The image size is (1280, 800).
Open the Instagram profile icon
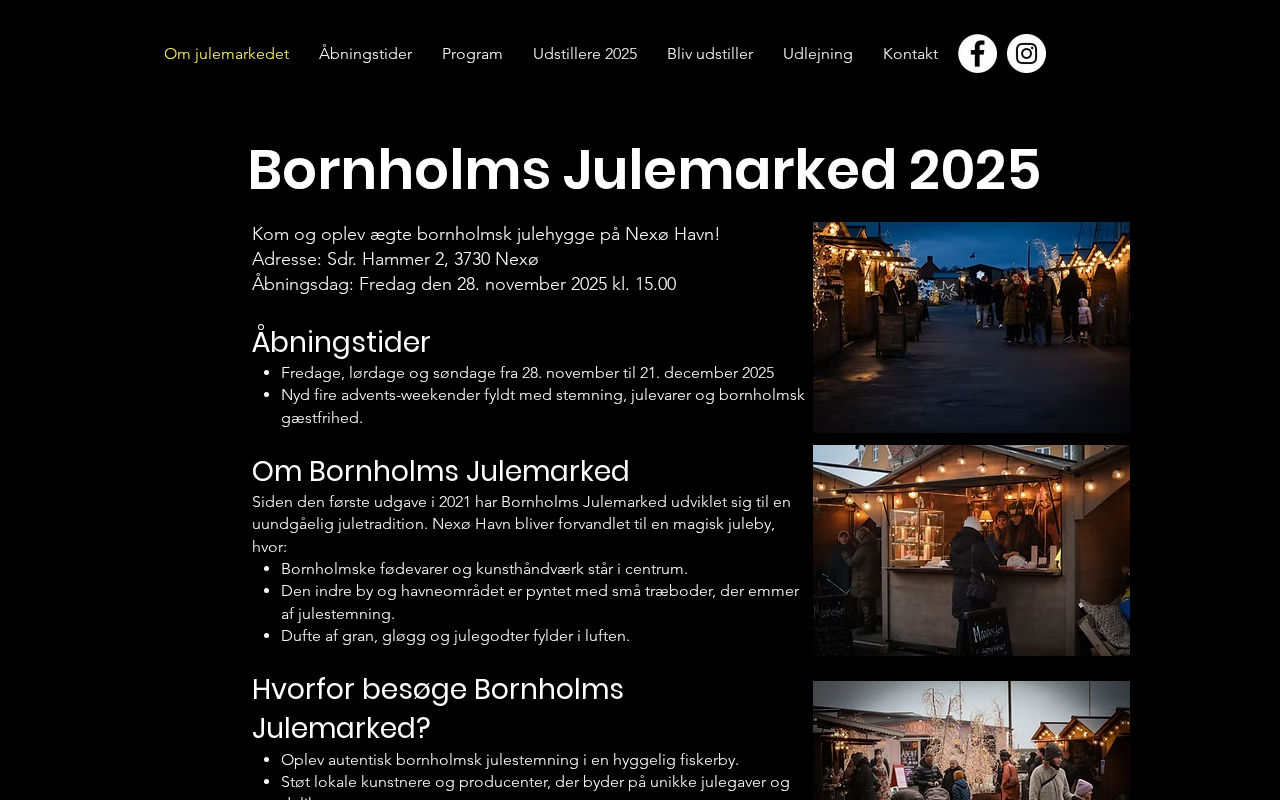[x=1026, y=54]
